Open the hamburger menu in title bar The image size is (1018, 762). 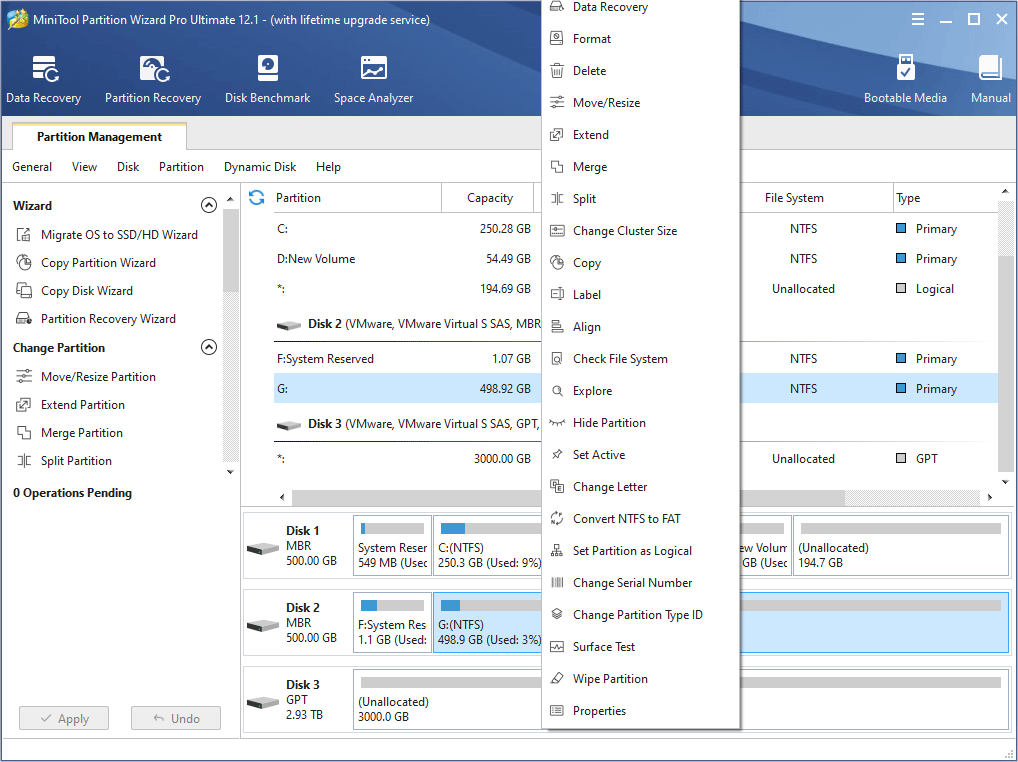(917, 19)
